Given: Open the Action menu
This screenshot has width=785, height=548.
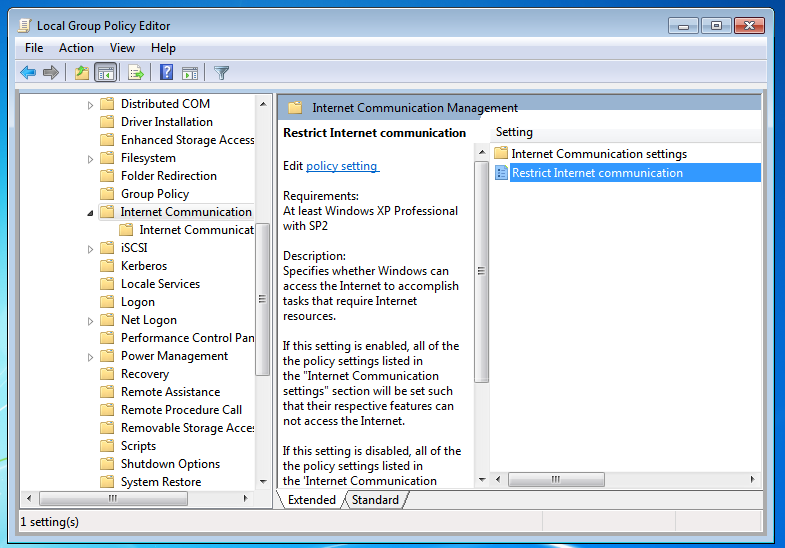Looking at the screenshot, I should point(76,48).
